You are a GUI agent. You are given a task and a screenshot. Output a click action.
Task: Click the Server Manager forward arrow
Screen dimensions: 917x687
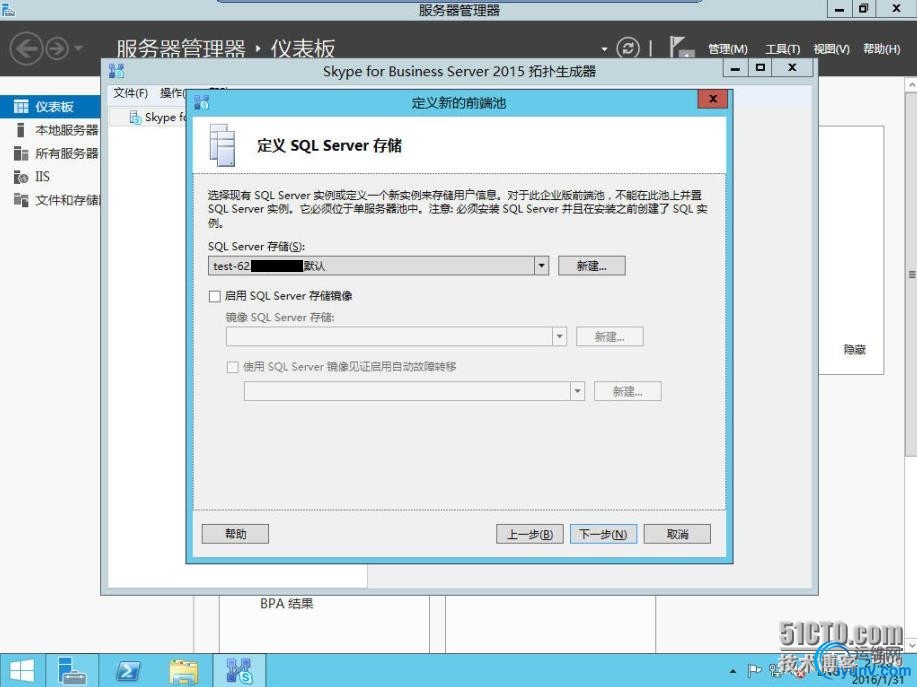[x=57, y=49]
